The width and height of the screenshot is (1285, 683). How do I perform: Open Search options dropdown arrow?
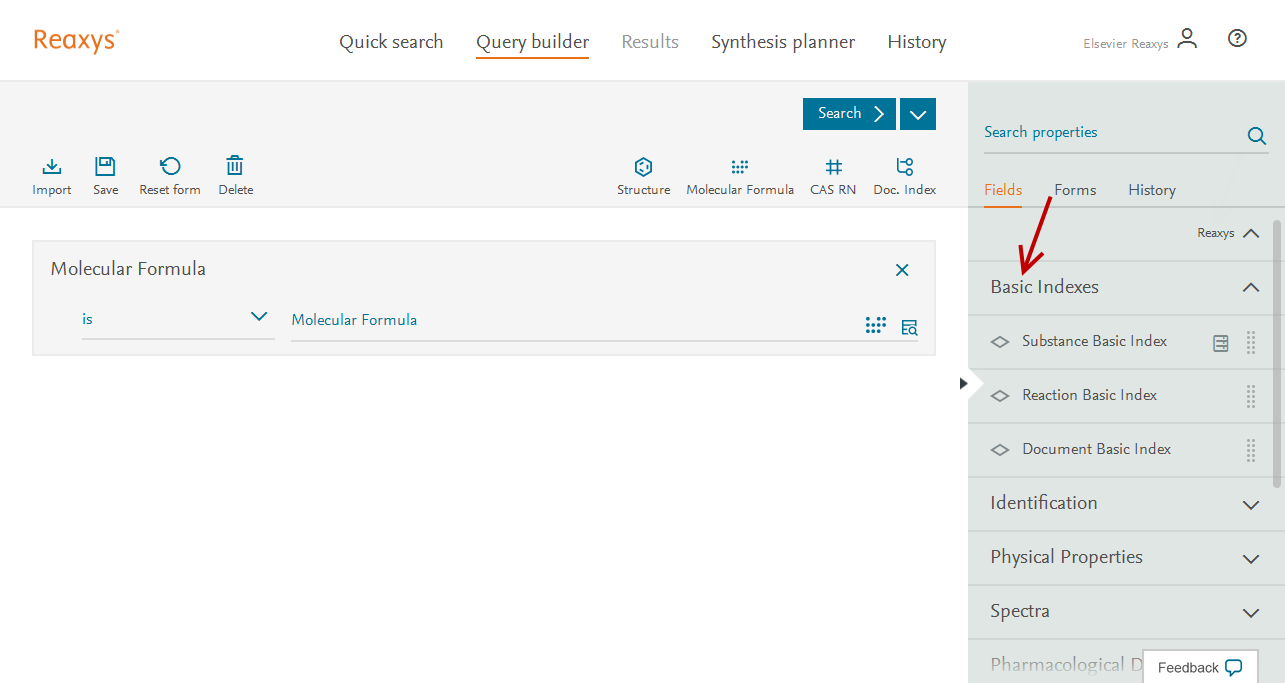coord(918,114)
